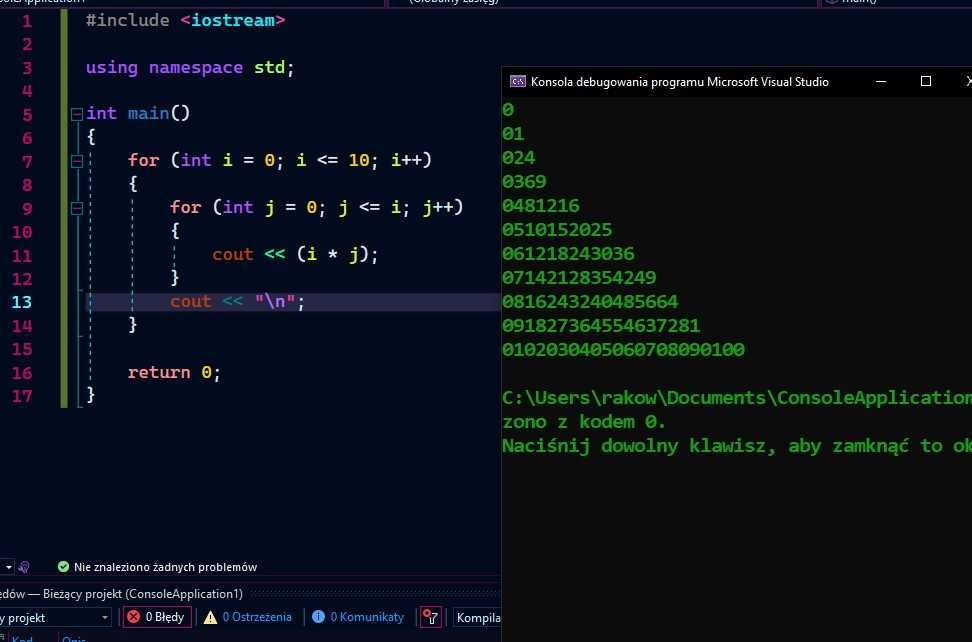
Task: Click on 'namespace' keyword in line 3
Action: coord(195,68)
